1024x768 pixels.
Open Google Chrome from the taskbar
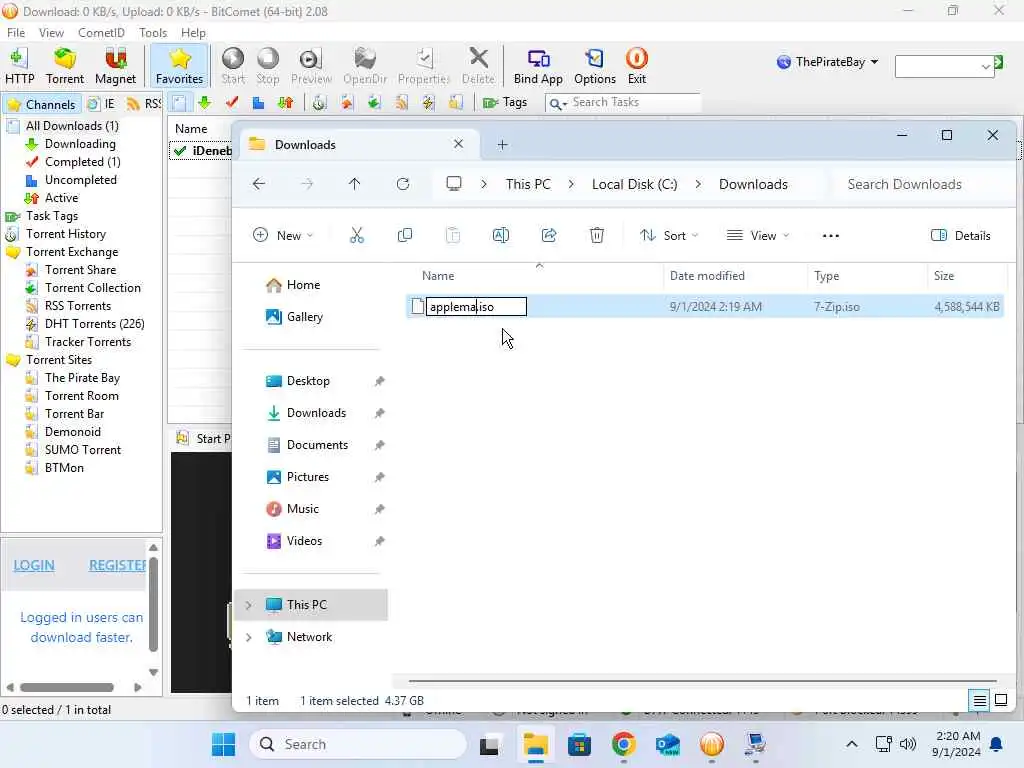(624, 744)
